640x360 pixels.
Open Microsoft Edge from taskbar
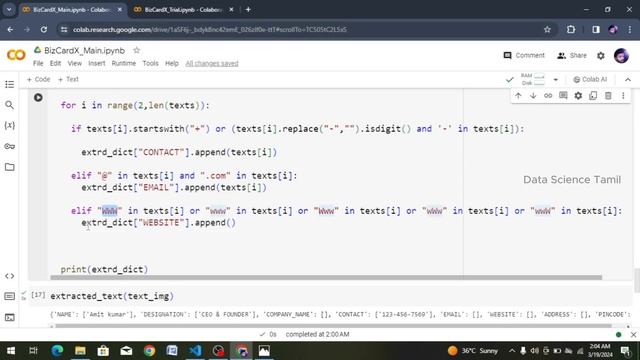coord(57,351)
